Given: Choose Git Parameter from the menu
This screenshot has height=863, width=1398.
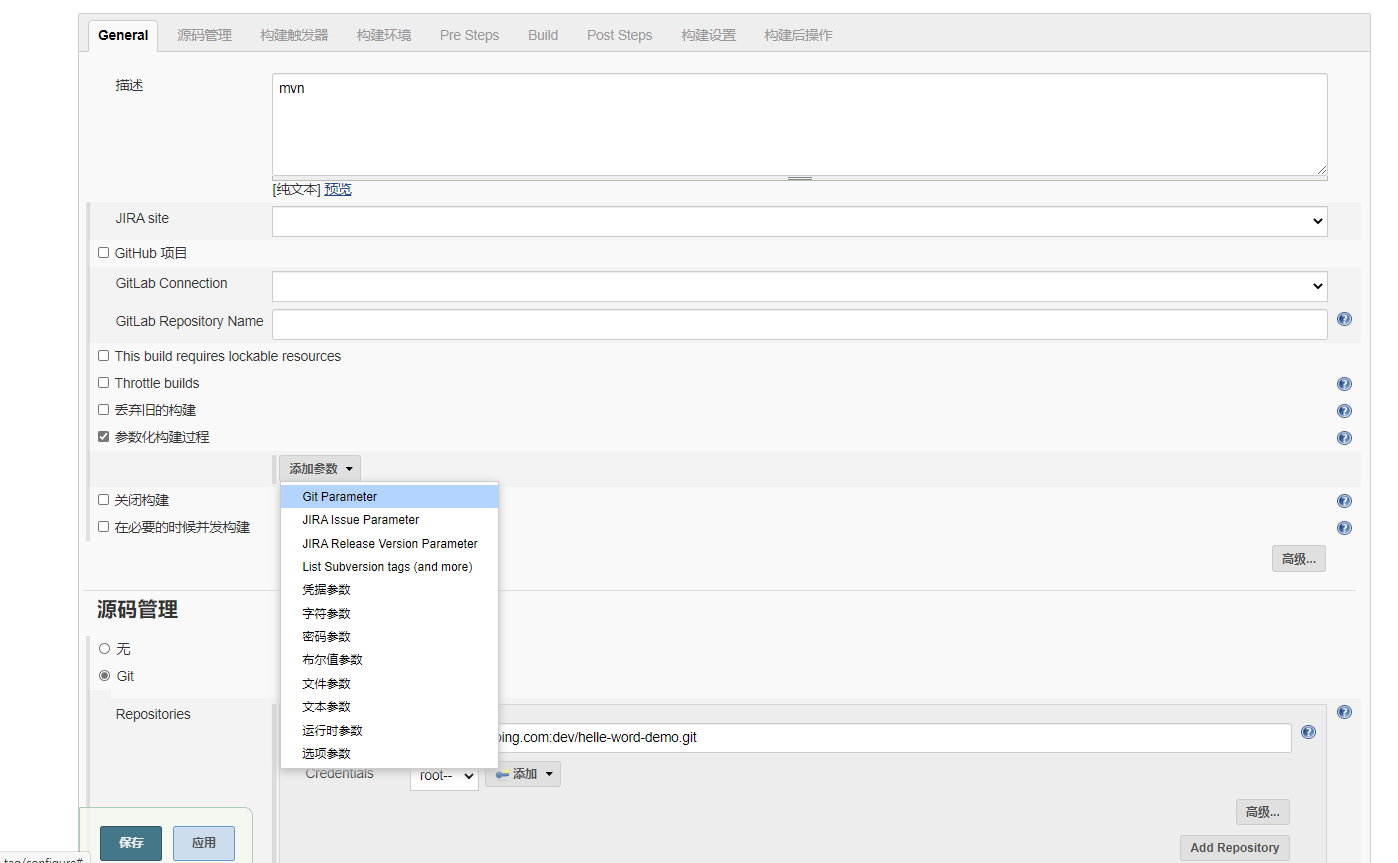Looking at the screenshot, I should (389, 496).
